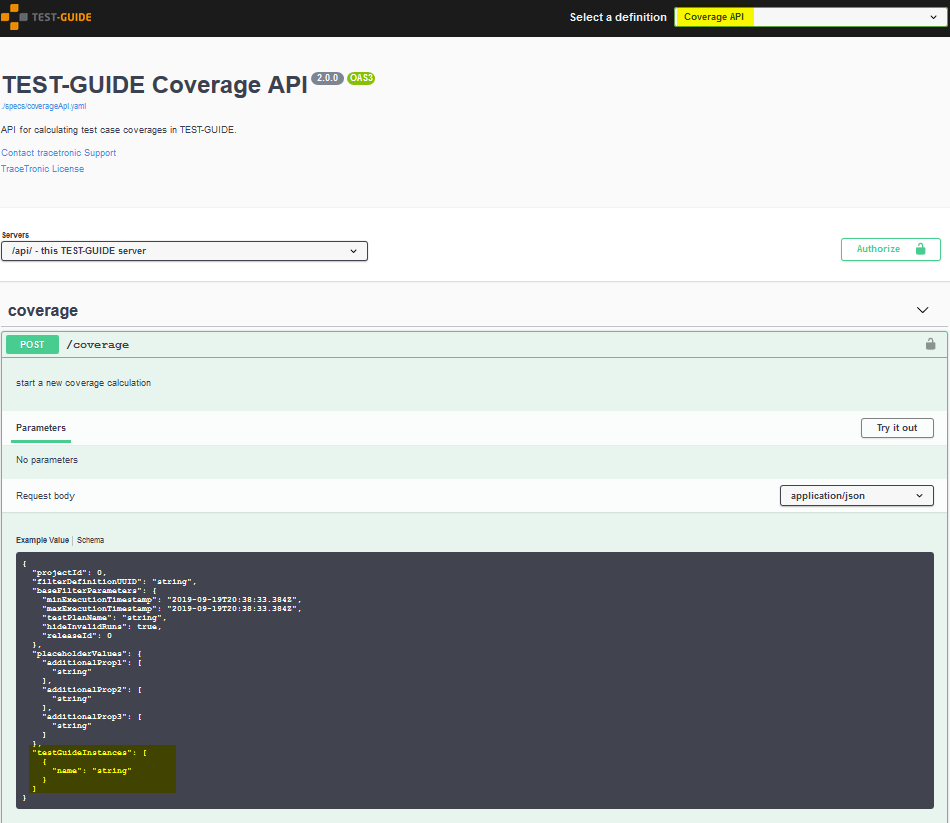Screen dimensions: 950x823
Task: Click the /coverage endpoint path
Action: [98, 343]
